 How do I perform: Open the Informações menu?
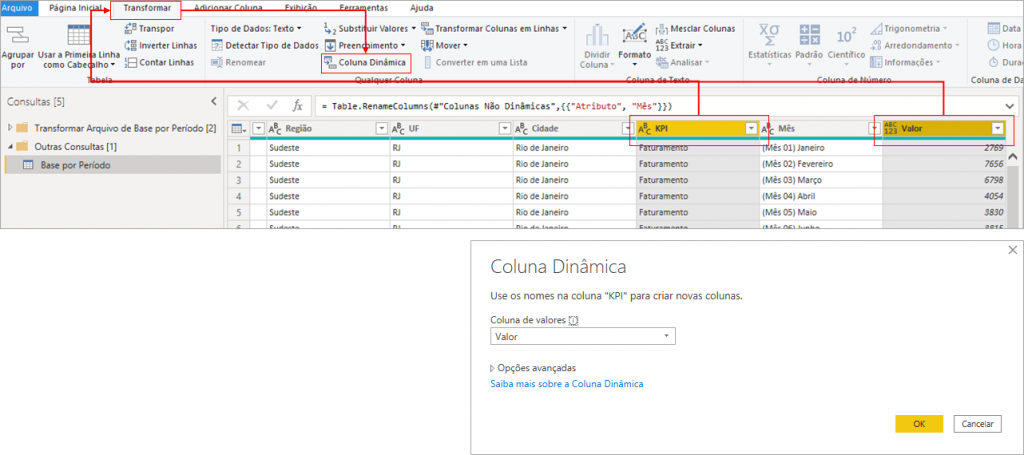(x=906, y=62)
